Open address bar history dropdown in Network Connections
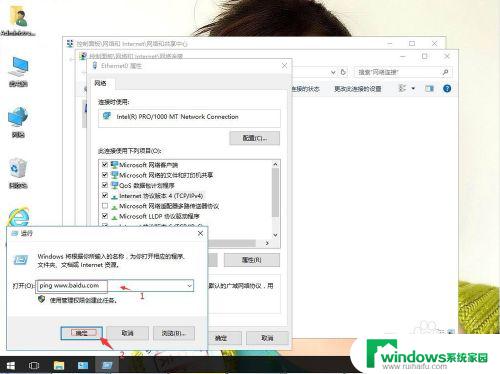This screenshot has width=500, height=374. pos(333,72)
